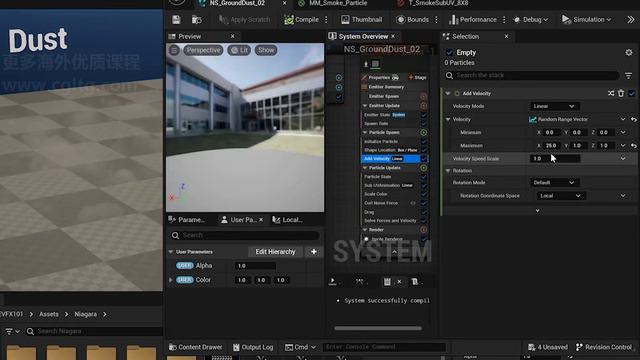
Task: Add module to Particle Update plus icon
Action: point(424,168)
